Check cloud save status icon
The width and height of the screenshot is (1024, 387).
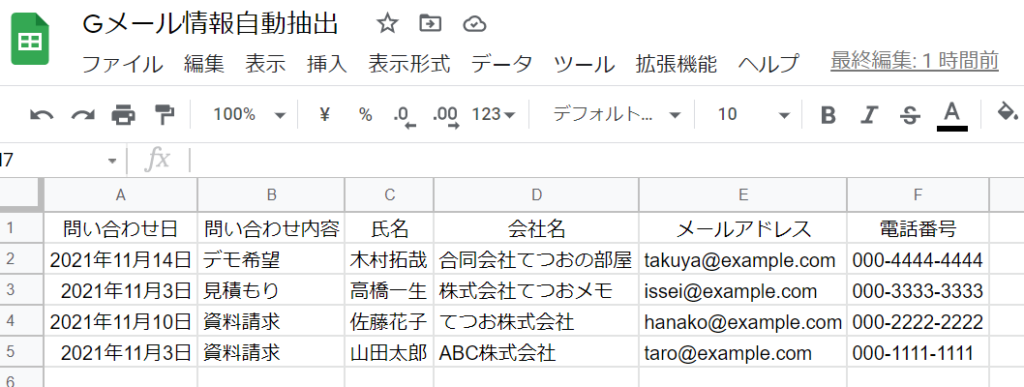point(474,25)
